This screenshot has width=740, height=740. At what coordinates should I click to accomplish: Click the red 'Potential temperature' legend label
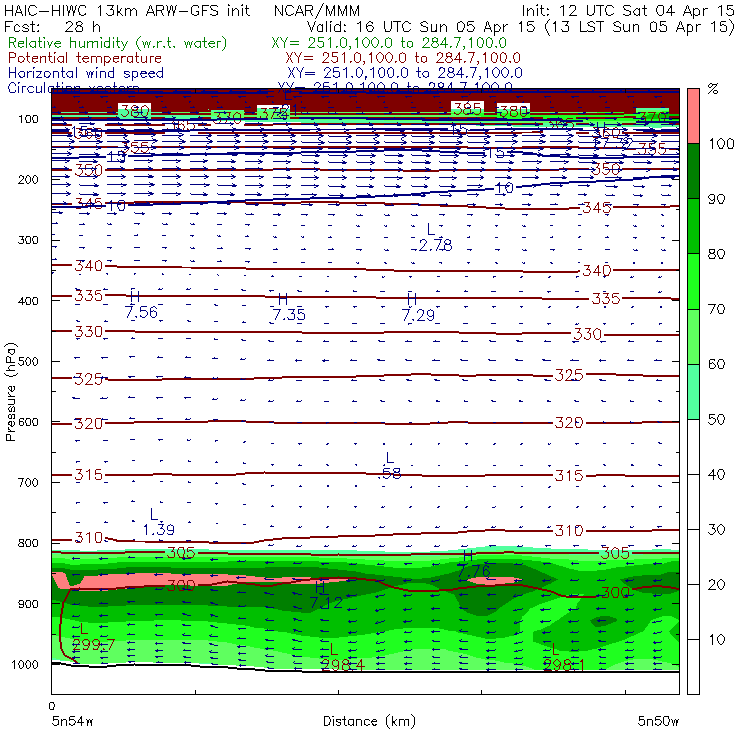pos(85,58)
